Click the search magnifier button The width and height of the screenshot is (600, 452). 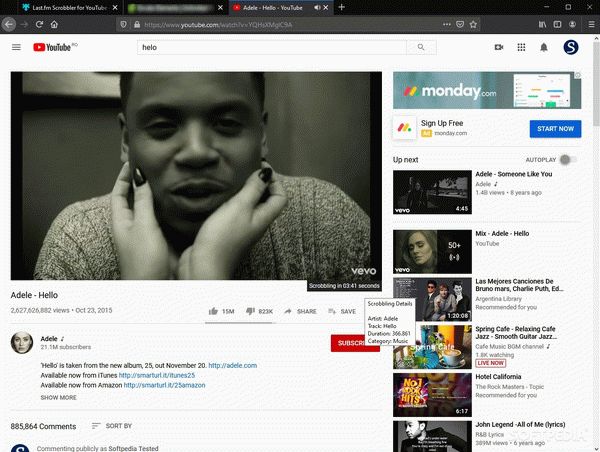tap(421, 47)
